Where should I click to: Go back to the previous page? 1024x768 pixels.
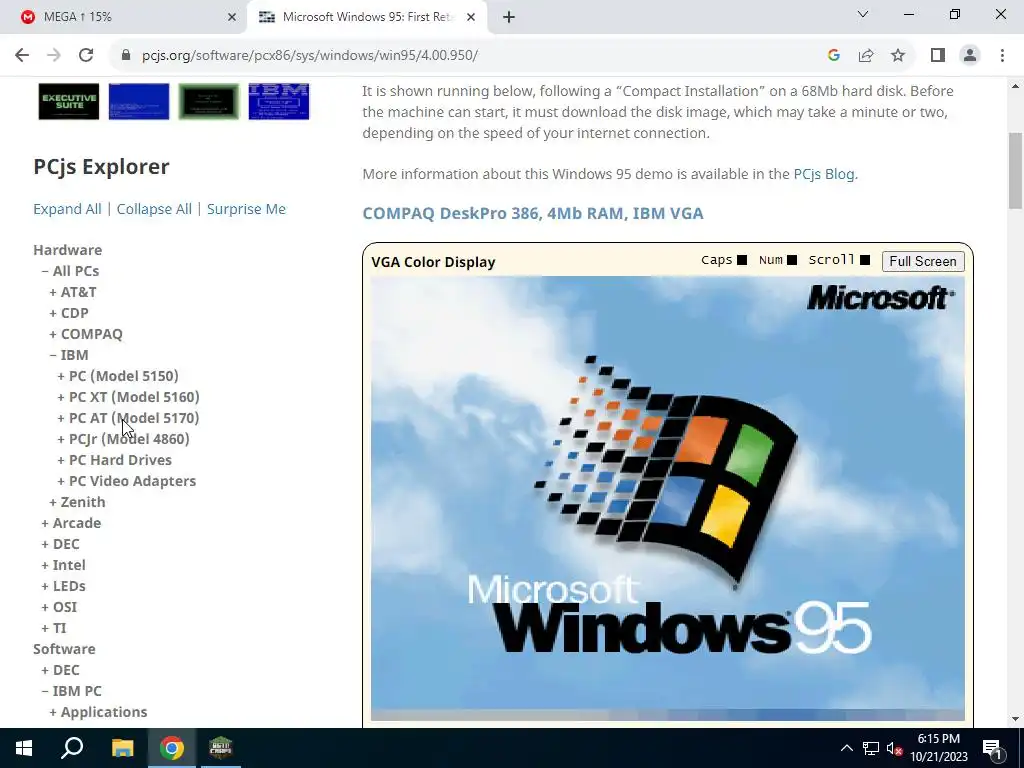point(22,56)
